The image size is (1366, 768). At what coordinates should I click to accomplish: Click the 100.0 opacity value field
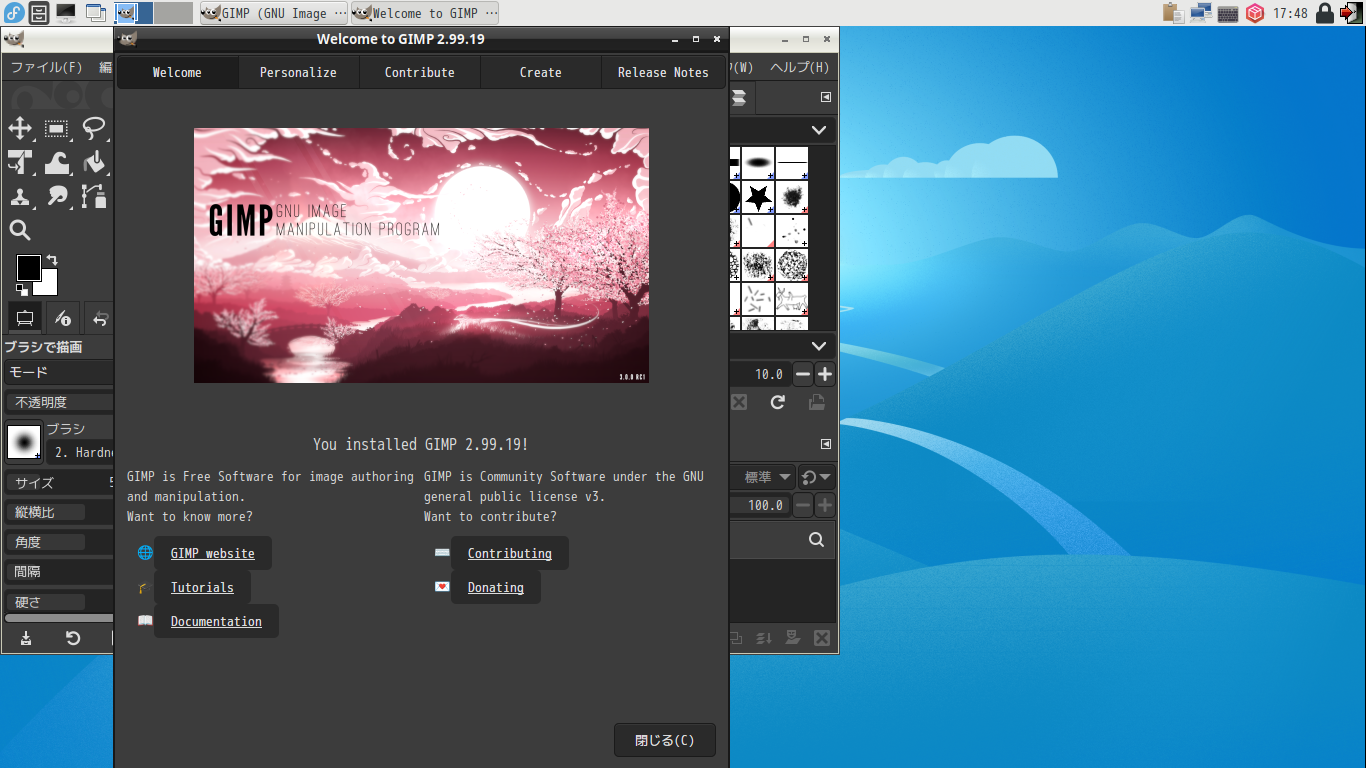coord(760,505)
